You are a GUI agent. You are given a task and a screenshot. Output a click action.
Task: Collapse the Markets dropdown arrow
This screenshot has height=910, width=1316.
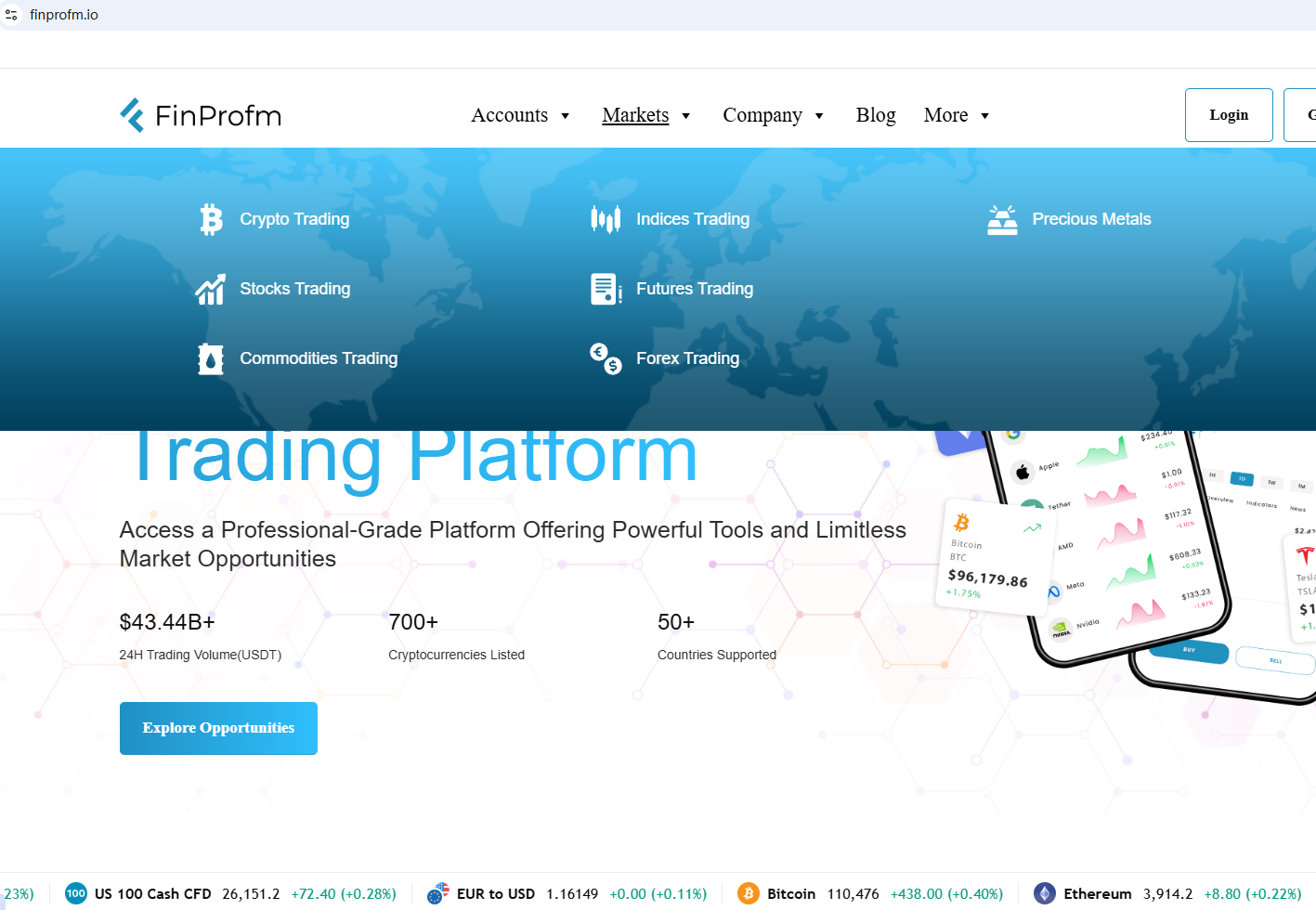686,116
